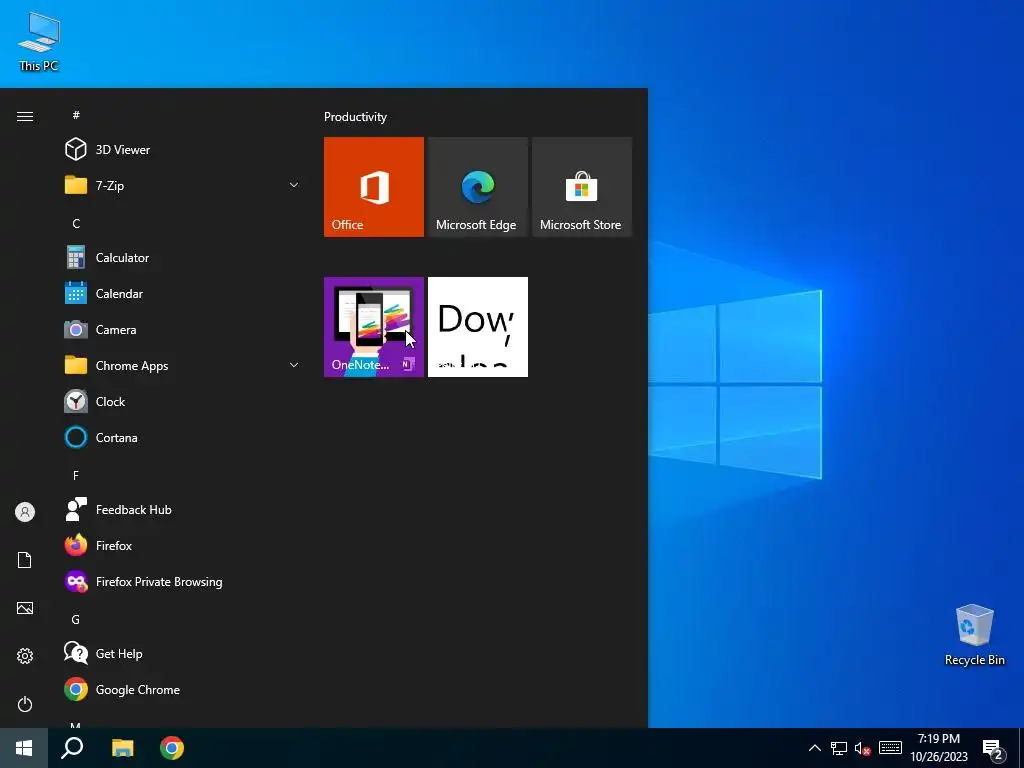Image resolution: width=1024 pixels, height=768 pixels.
Task: Open the Office tile
Action: [374, 187]
